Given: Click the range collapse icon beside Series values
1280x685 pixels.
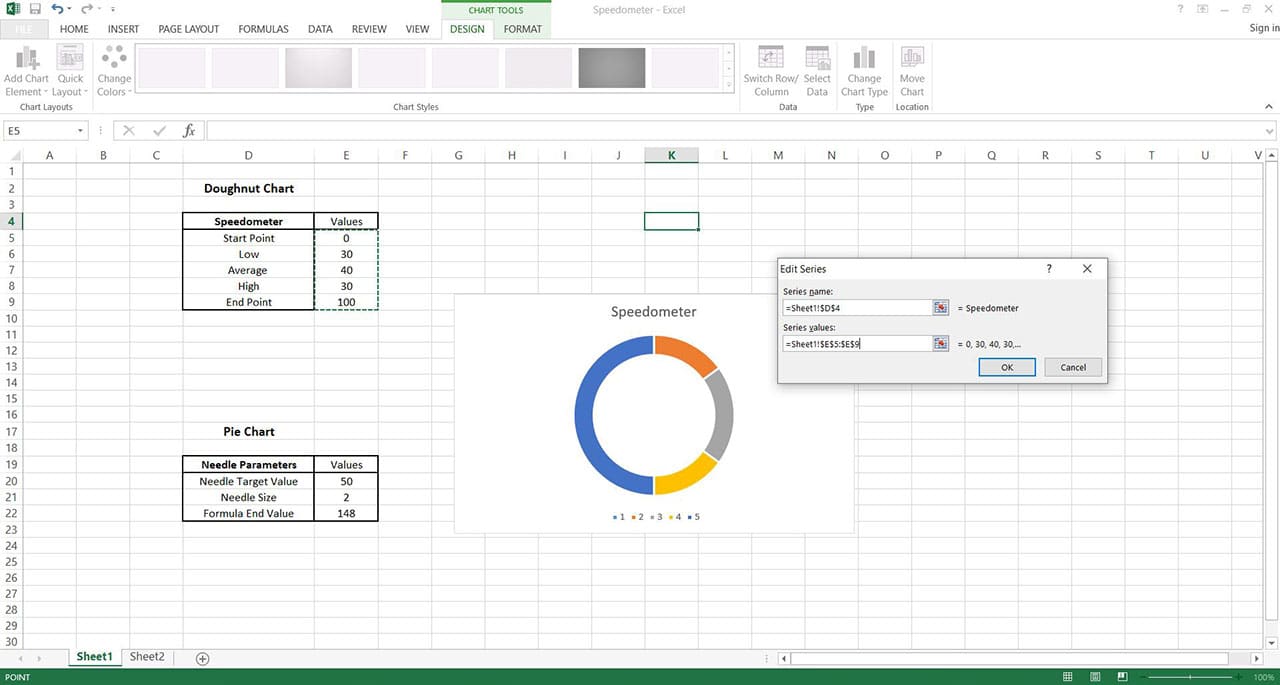Looking at the screenshot, I should 940,343.
